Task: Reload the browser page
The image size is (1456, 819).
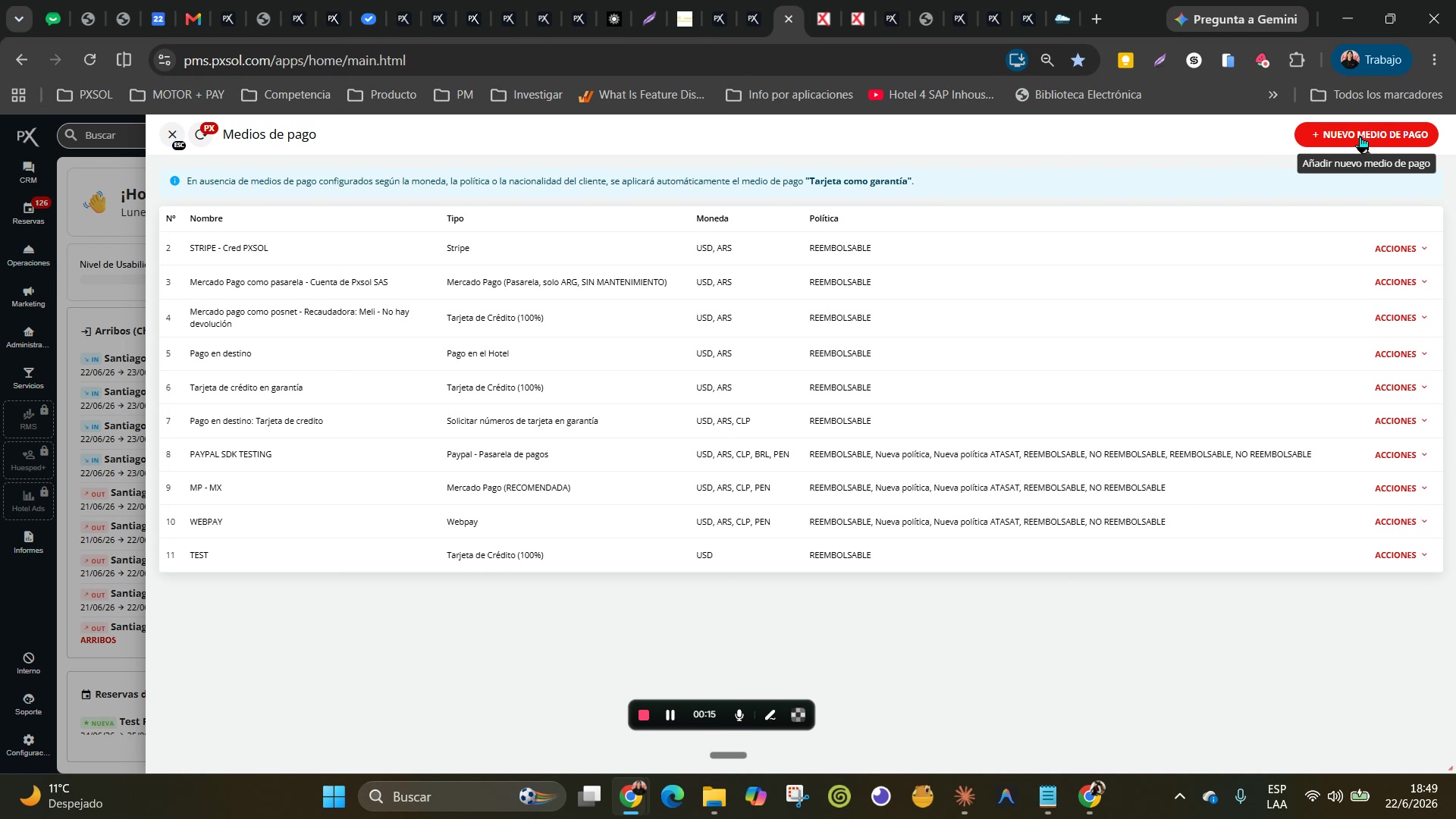Action: point(89,60)
